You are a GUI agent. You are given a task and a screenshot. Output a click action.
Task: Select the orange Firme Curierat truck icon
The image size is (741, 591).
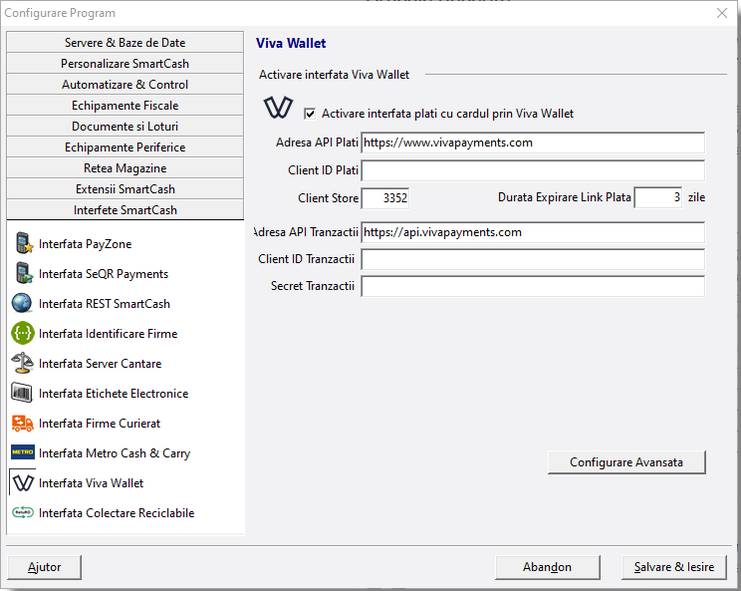point(22,423)
